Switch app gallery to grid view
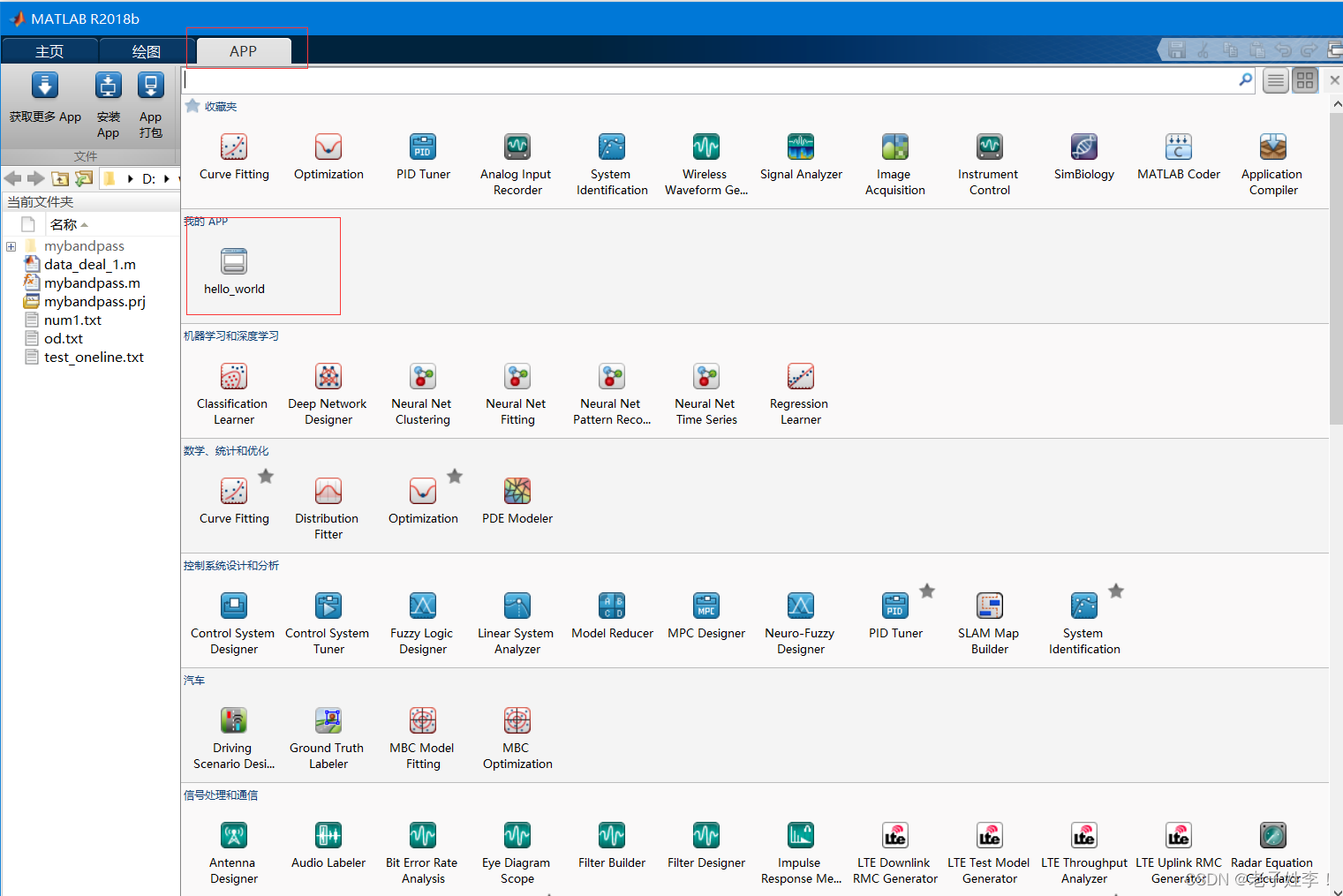The width and height of the screenshot is (1343, 896). pos(1305,81)
